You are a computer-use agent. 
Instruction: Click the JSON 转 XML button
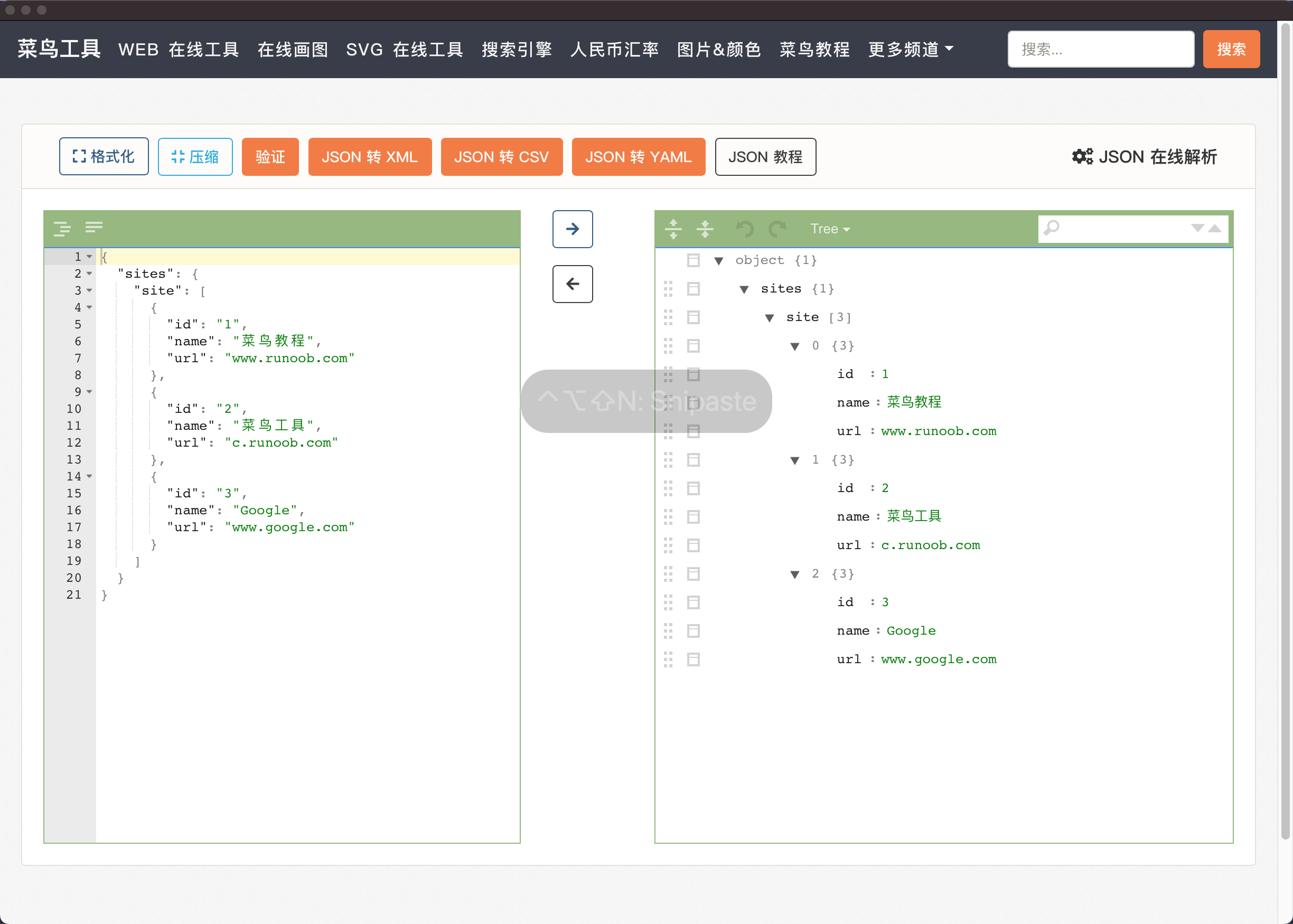369,156
